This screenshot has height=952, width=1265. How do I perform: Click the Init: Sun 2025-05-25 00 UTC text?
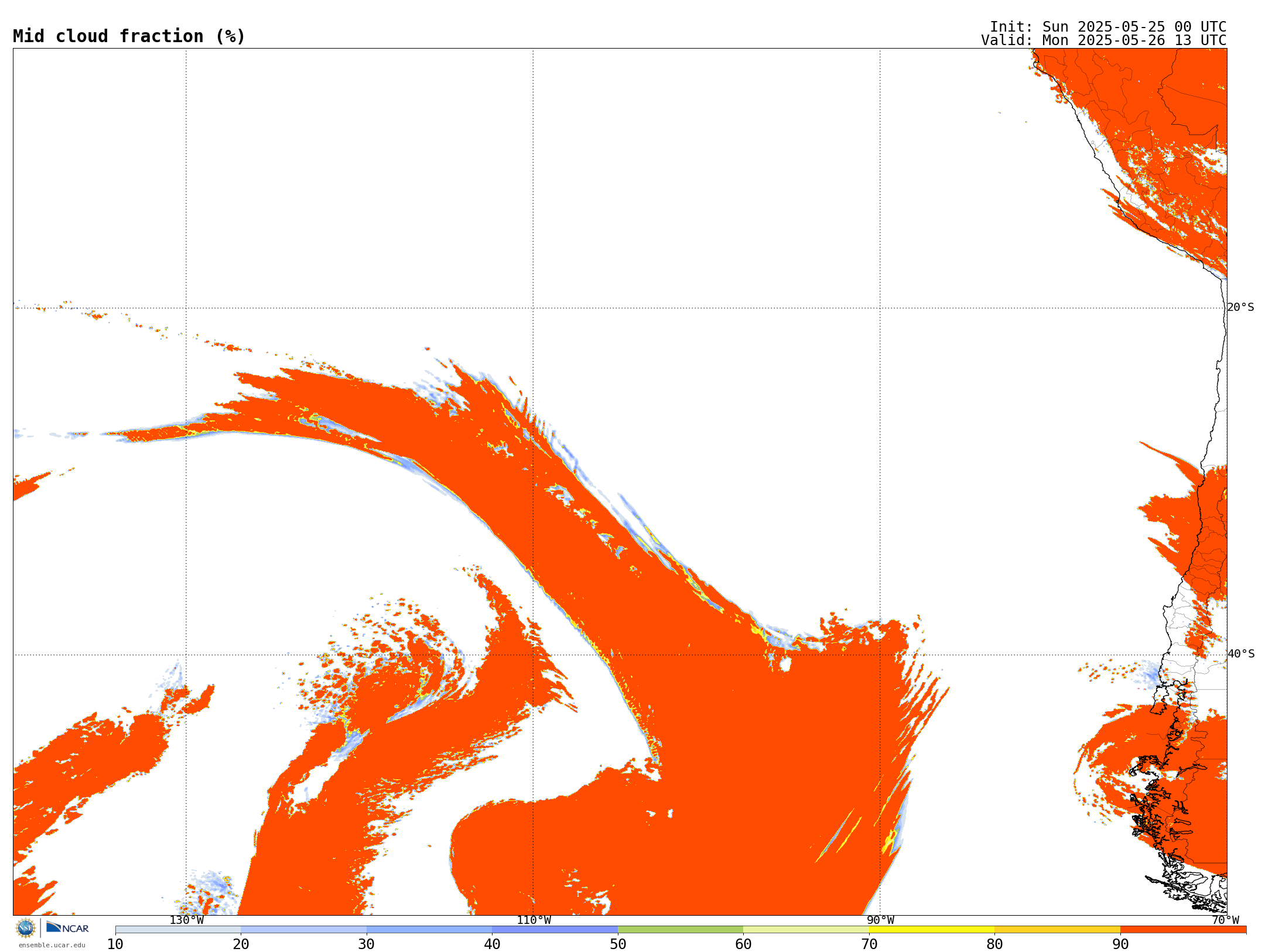[x=1108, y=27]
